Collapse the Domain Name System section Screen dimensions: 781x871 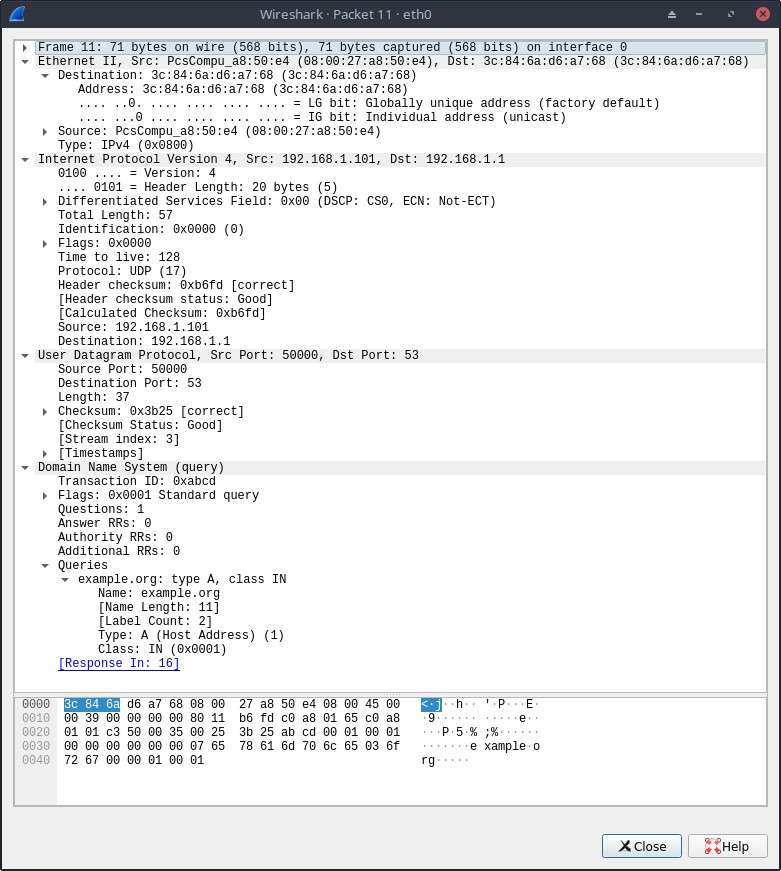pyautogui.click(x=25, y=468)
